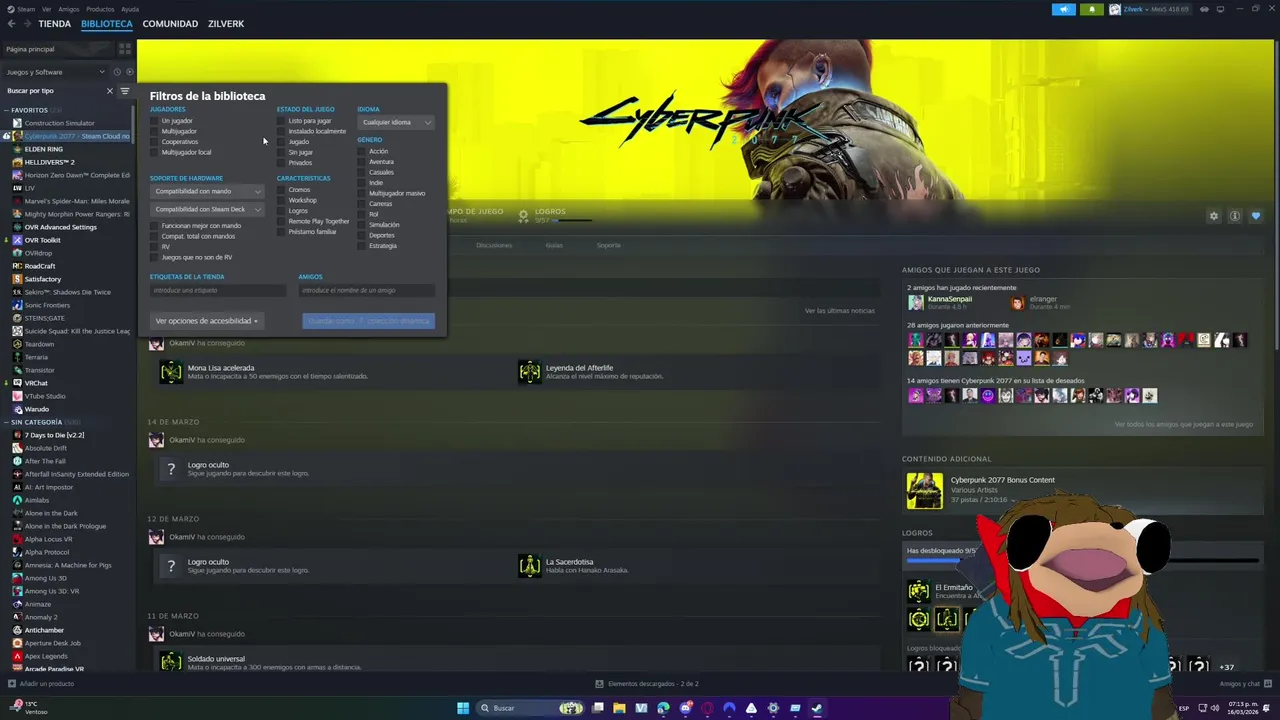
Task: Check the Remote Play Together filter
Action: 281,221
